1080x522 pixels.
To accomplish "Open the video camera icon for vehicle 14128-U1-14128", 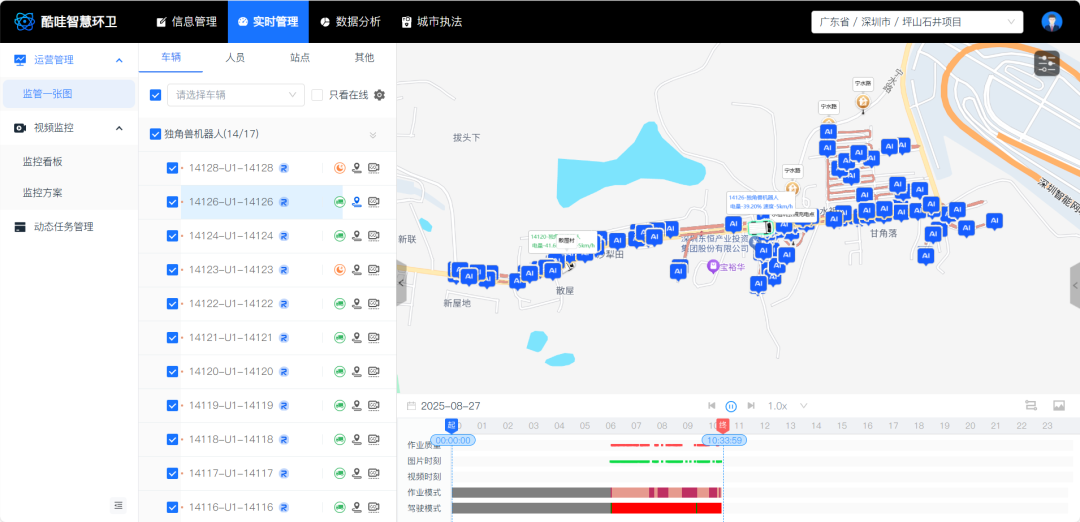I will click(x=374, y=168).
